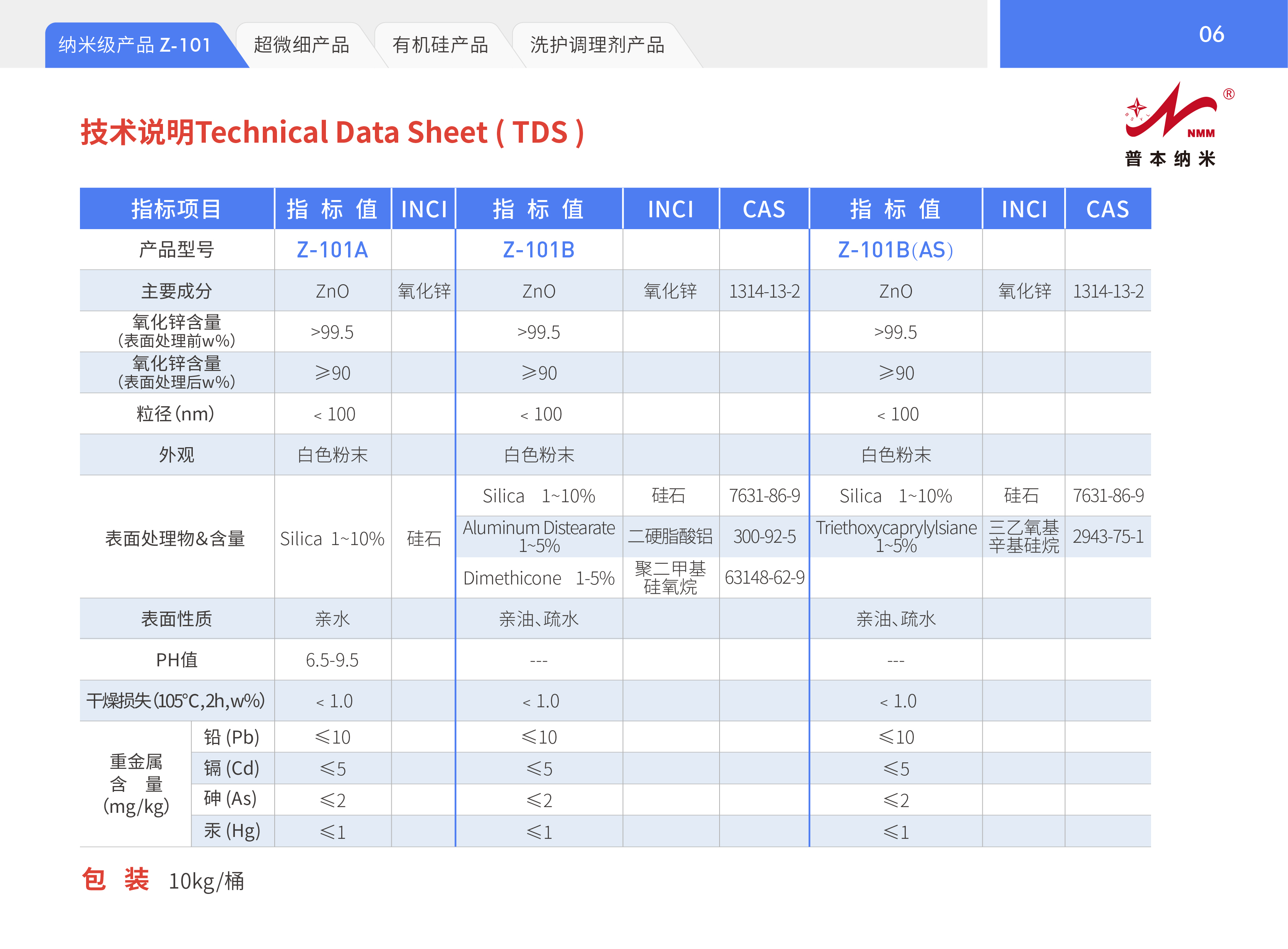Screen dimensions: 1288x949
Task: Click the 包装 packaging label
Action: point(116,879)
